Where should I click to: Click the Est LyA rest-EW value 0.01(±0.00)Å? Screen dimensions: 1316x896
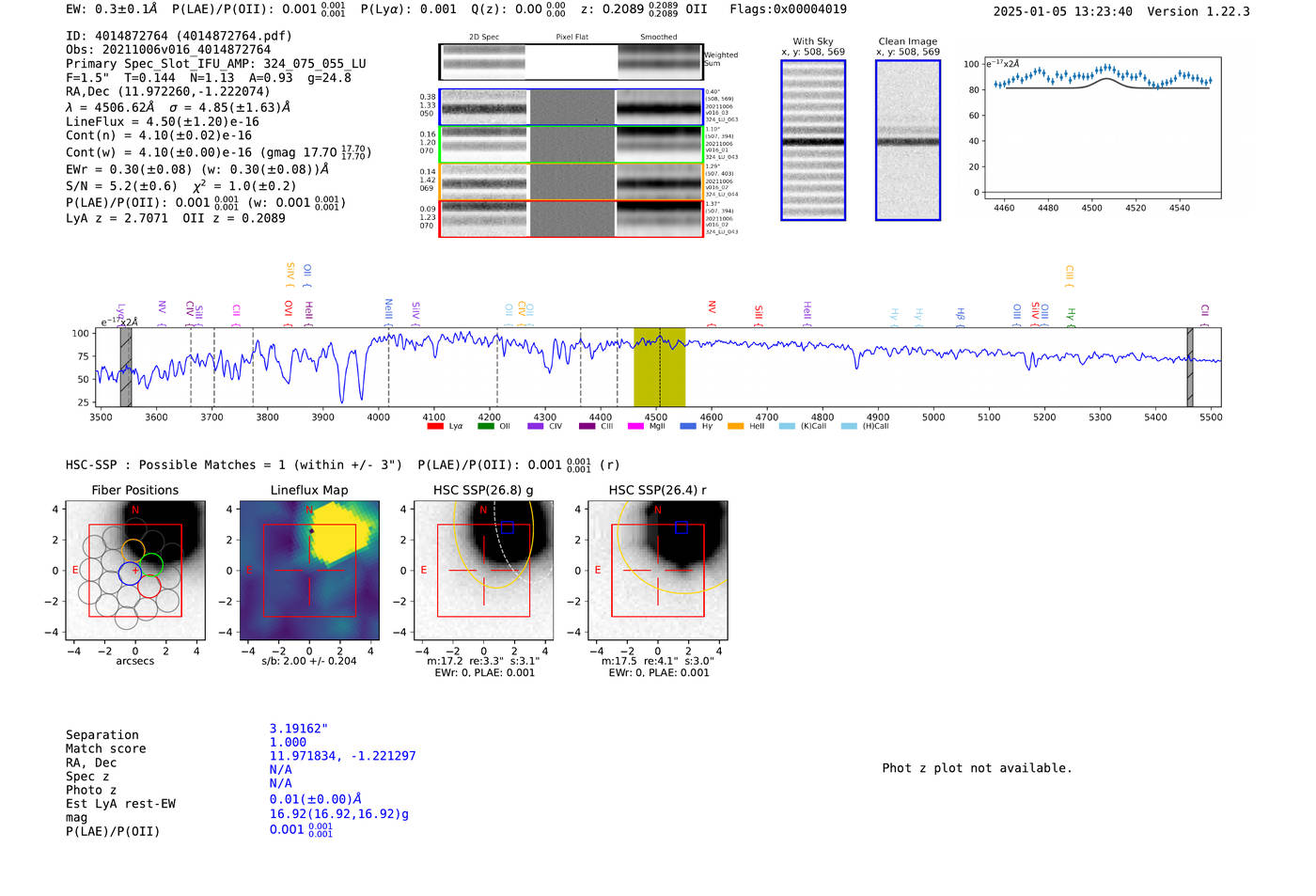pyautogui.click(x=316, y=799)
